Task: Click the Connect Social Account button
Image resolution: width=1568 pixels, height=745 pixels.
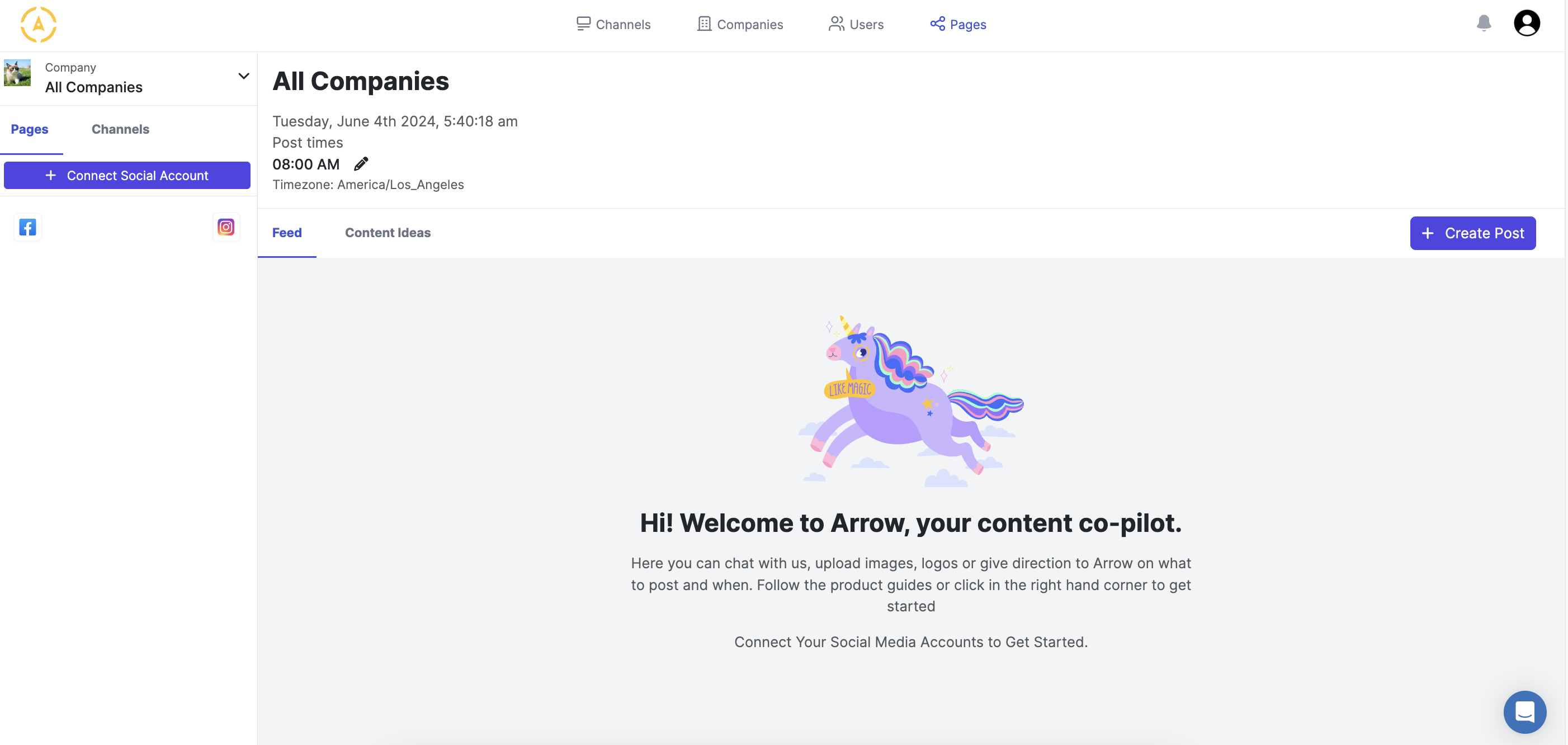Action: pos(126,175)
